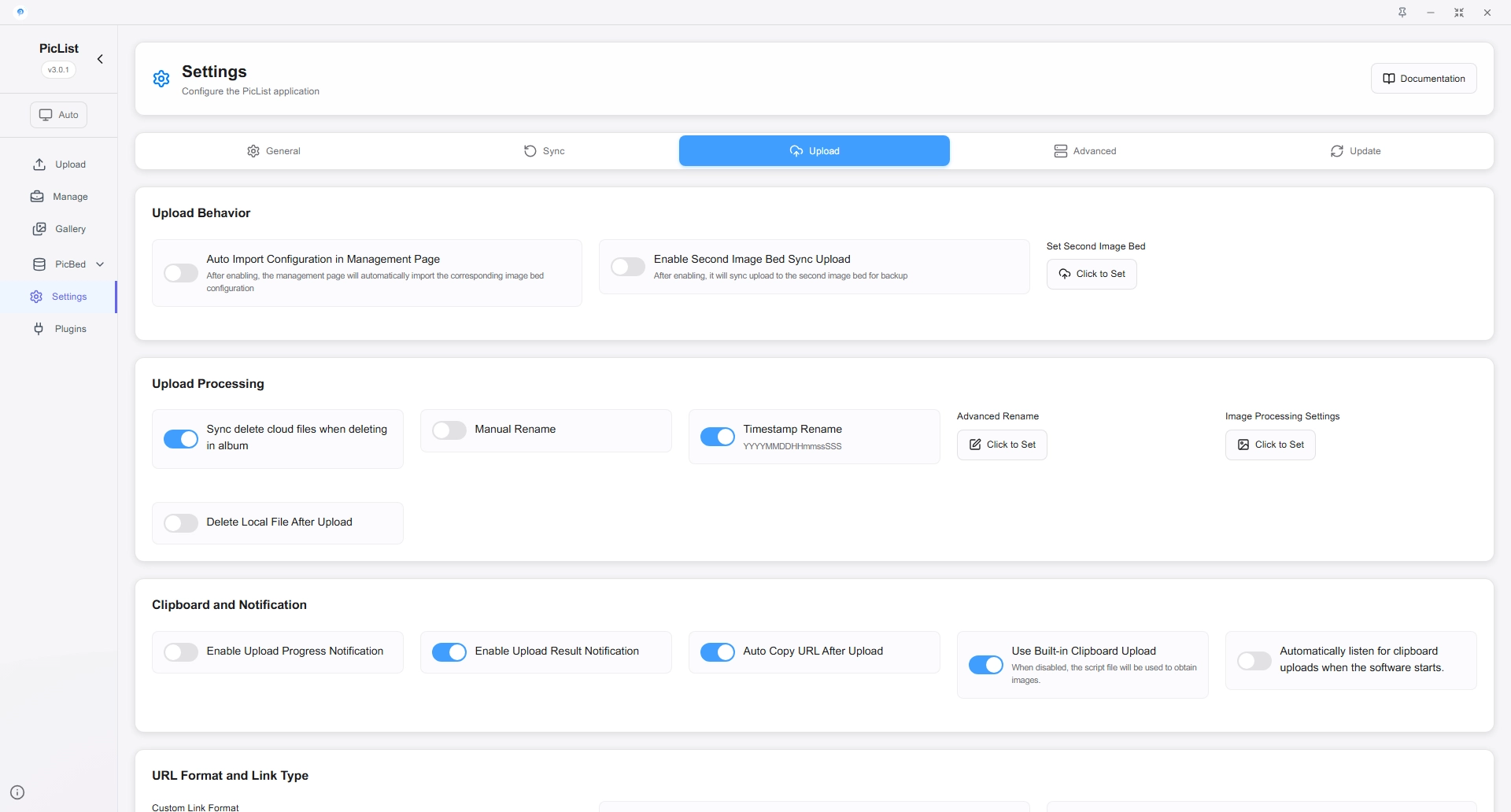Click the edit icon under Advanced Rename
This screenshot has height=812, width=1511.
point(975,445)
